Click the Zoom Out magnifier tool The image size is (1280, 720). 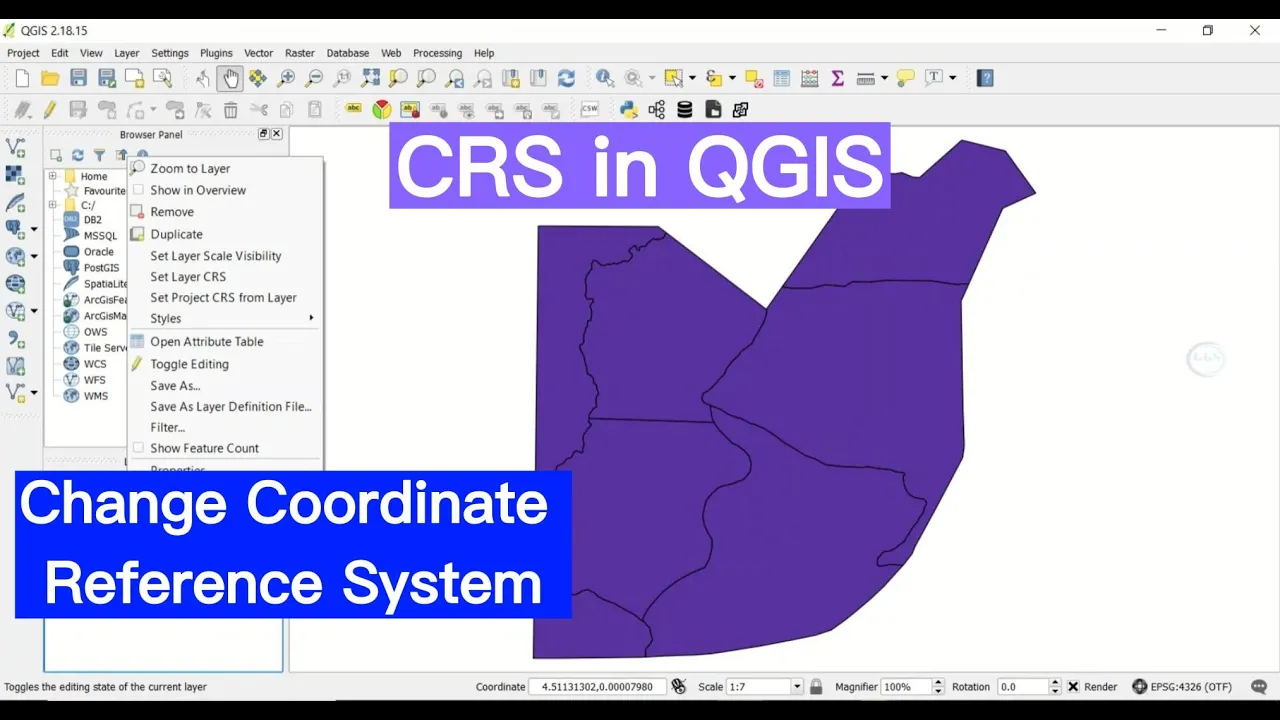pos(314,78)
